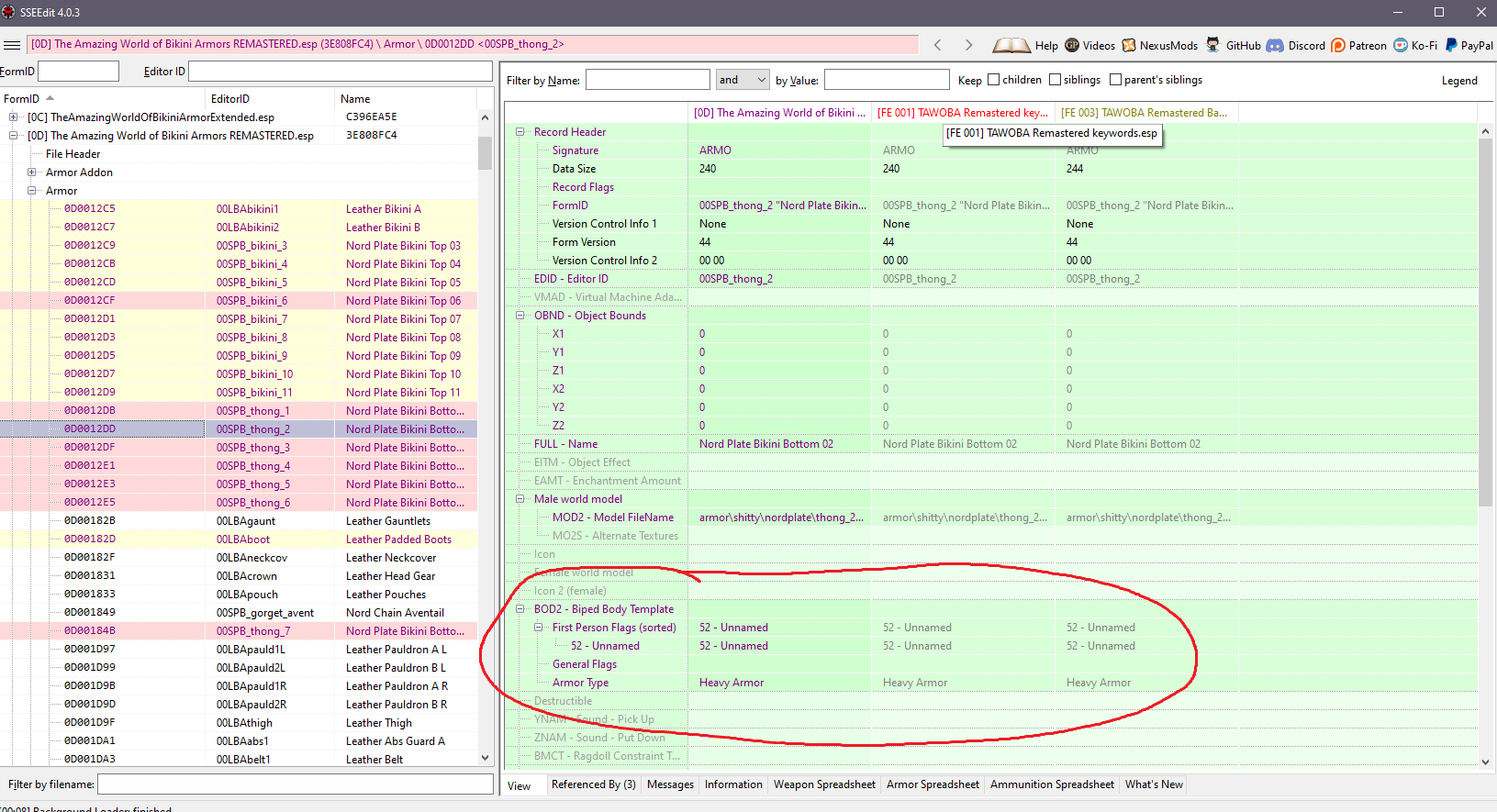The height and width of the screenshot is (812, 1497).
Task: Select the [0D] The Amazing World column header
Action: 779,113
